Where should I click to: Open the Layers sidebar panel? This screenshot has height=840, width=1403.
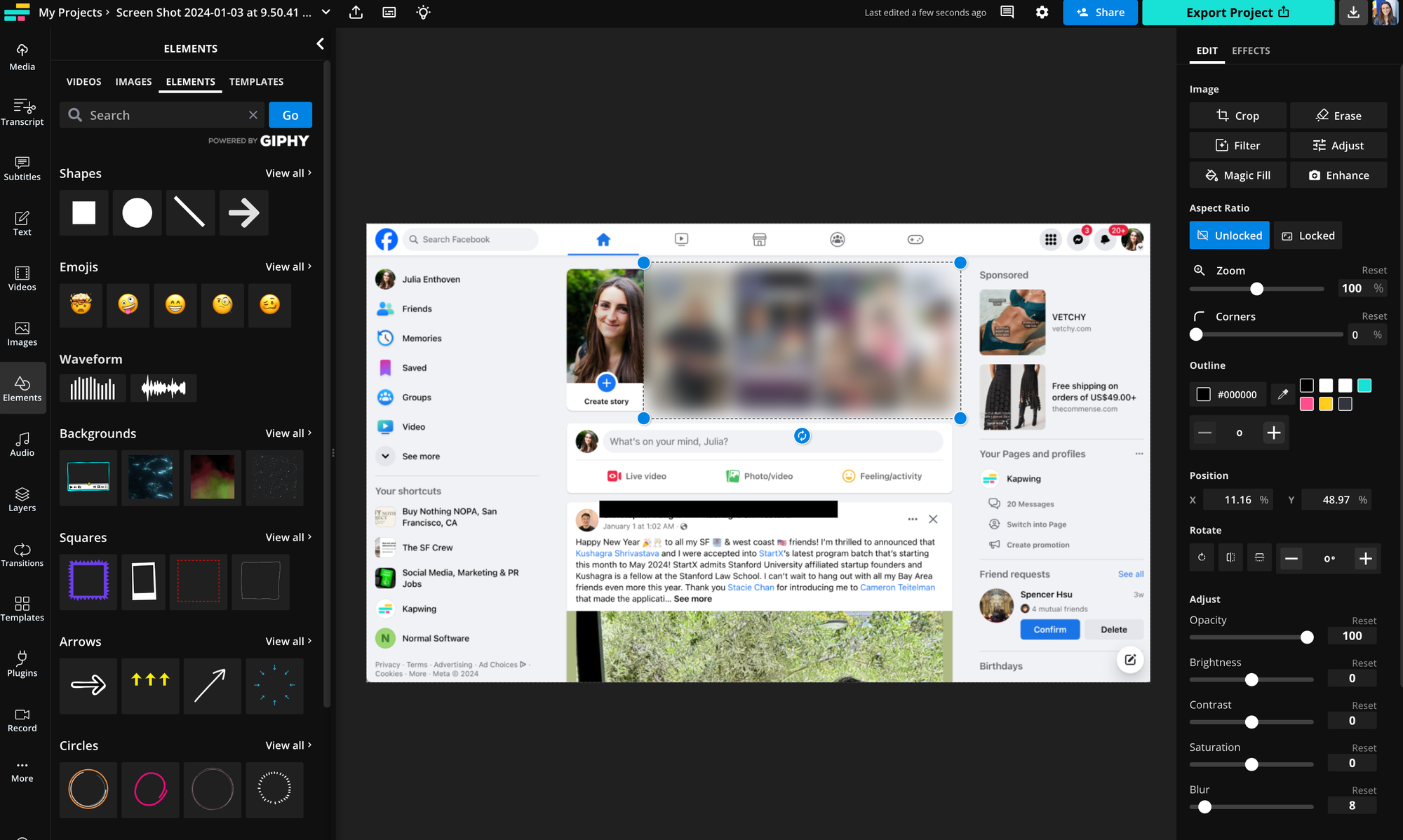[x=22, y=499]
